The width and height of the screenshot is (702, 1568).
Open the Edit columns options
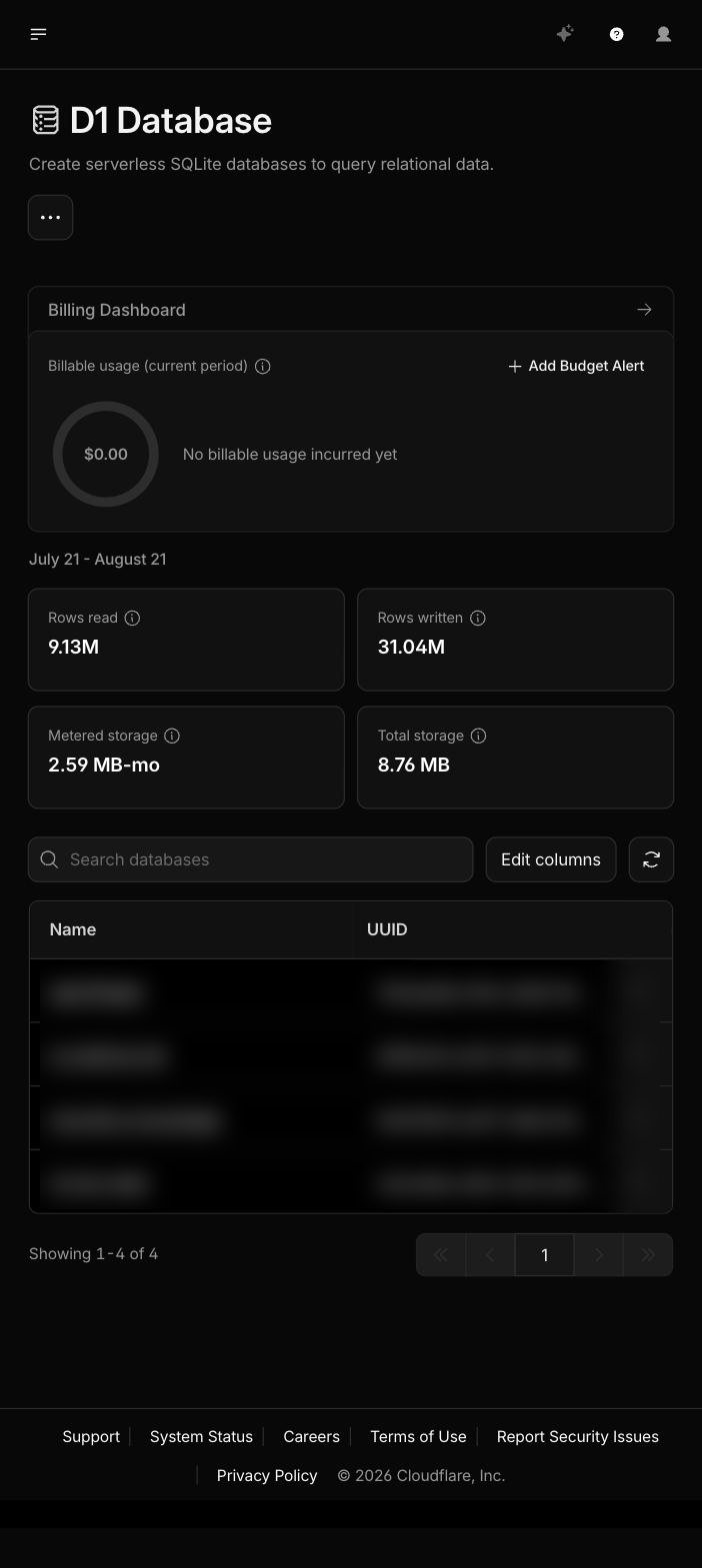pos(551,859)
